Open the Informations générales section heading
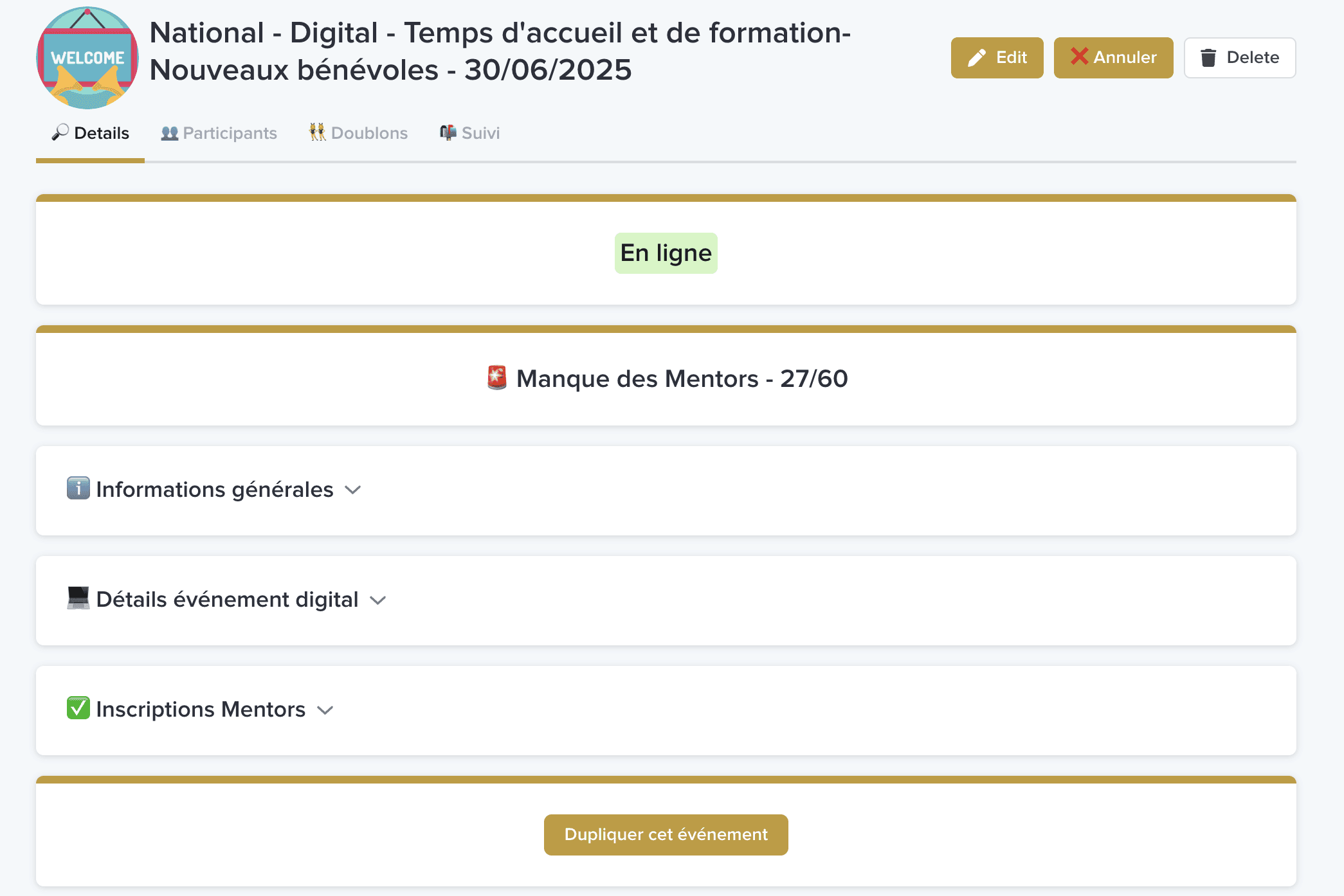This screenshot has width=1344, height=896. (x=215, y=490)
